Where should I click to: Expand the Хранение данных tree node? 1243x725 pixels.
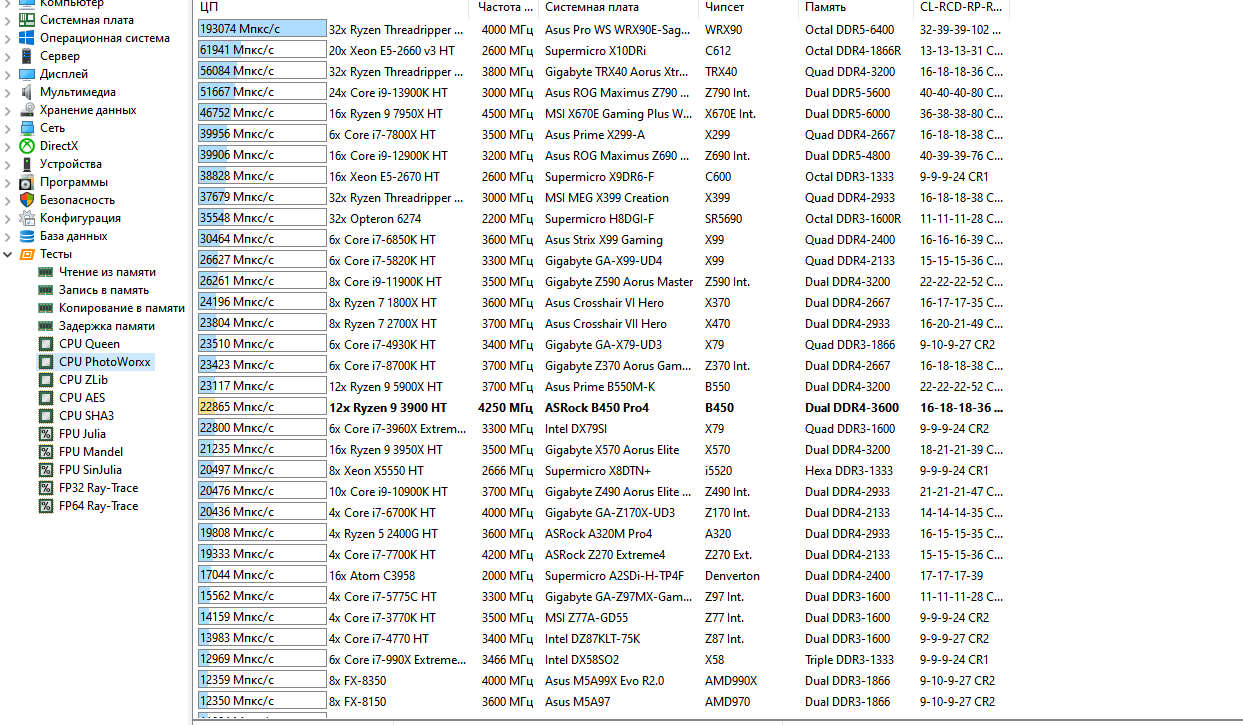(x=8, y=110)
